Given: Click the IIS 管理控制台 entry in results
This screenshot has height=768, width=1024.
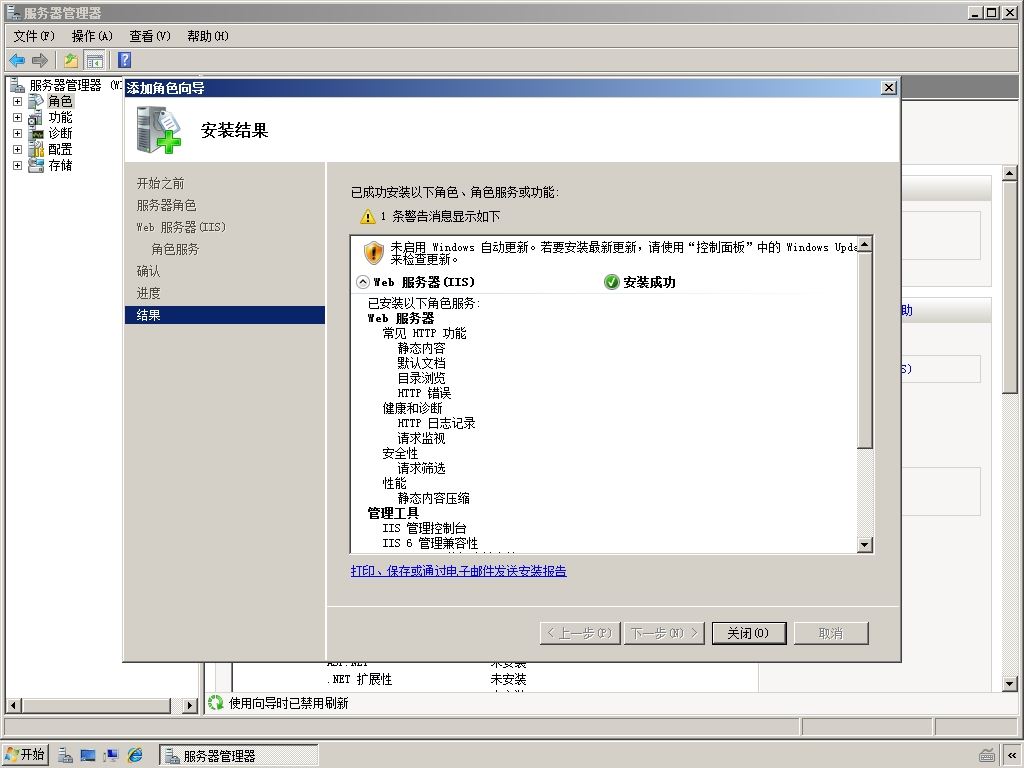Looking at the screenshot, I should pyautogui.click(x=424, y=528).
